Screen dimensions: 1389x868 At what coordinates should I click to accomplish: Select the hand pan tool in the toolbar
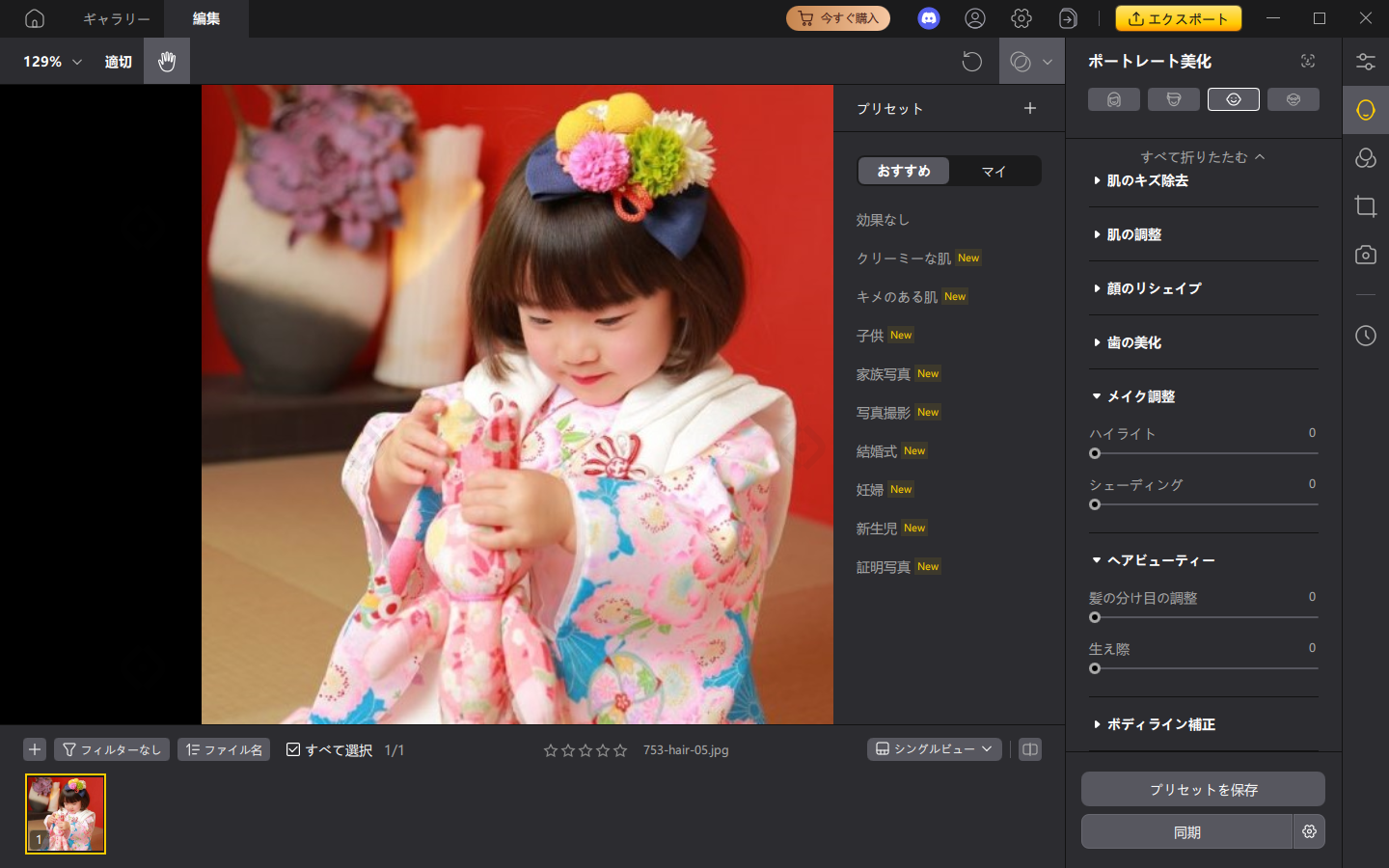[x=166, y=61]
